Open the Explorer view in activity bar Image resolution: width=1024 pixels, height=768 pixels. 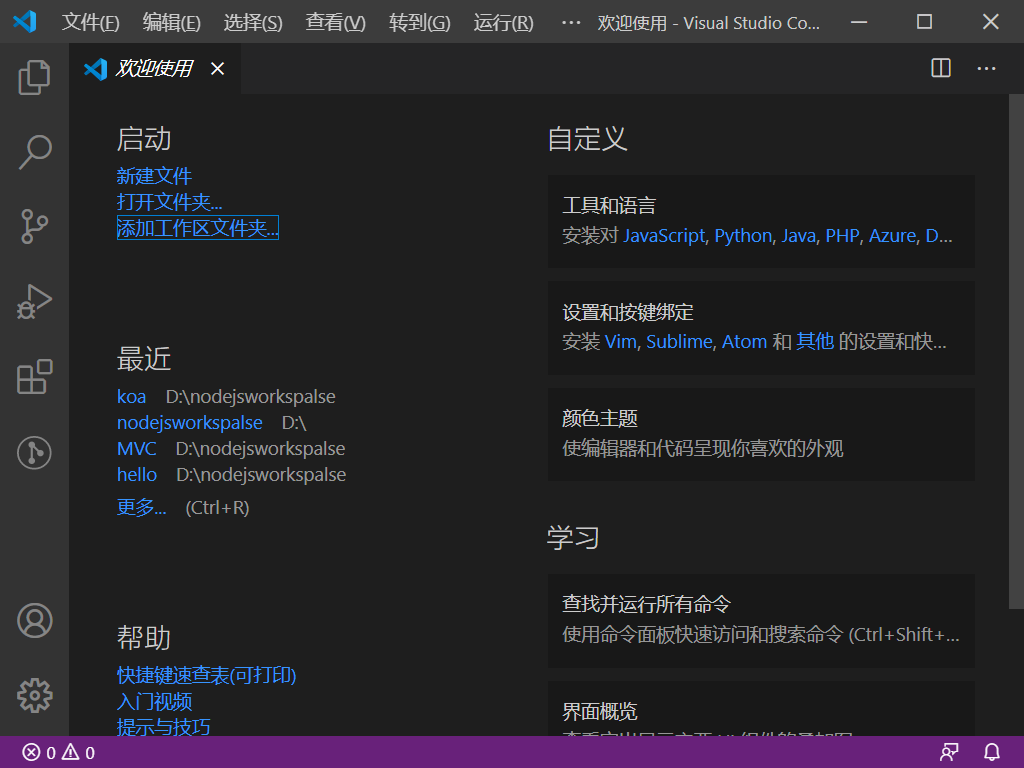pos(34,77)
